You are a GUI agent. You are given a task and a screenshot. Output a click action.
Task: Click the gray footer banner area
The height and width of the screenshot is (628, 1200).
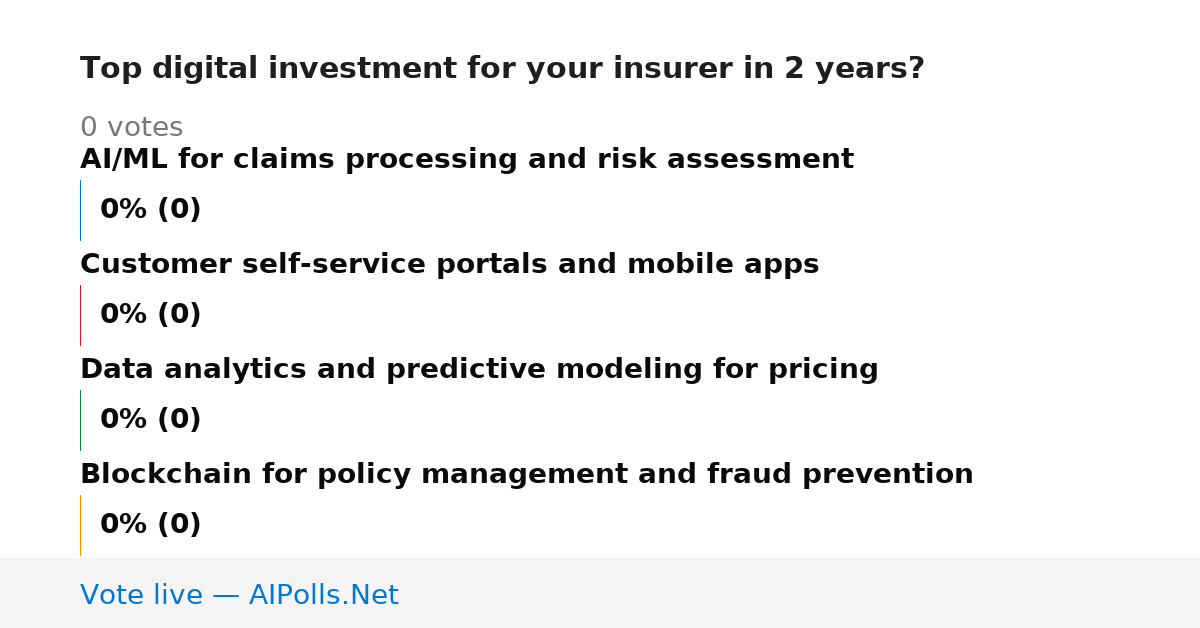click(600, 593)
